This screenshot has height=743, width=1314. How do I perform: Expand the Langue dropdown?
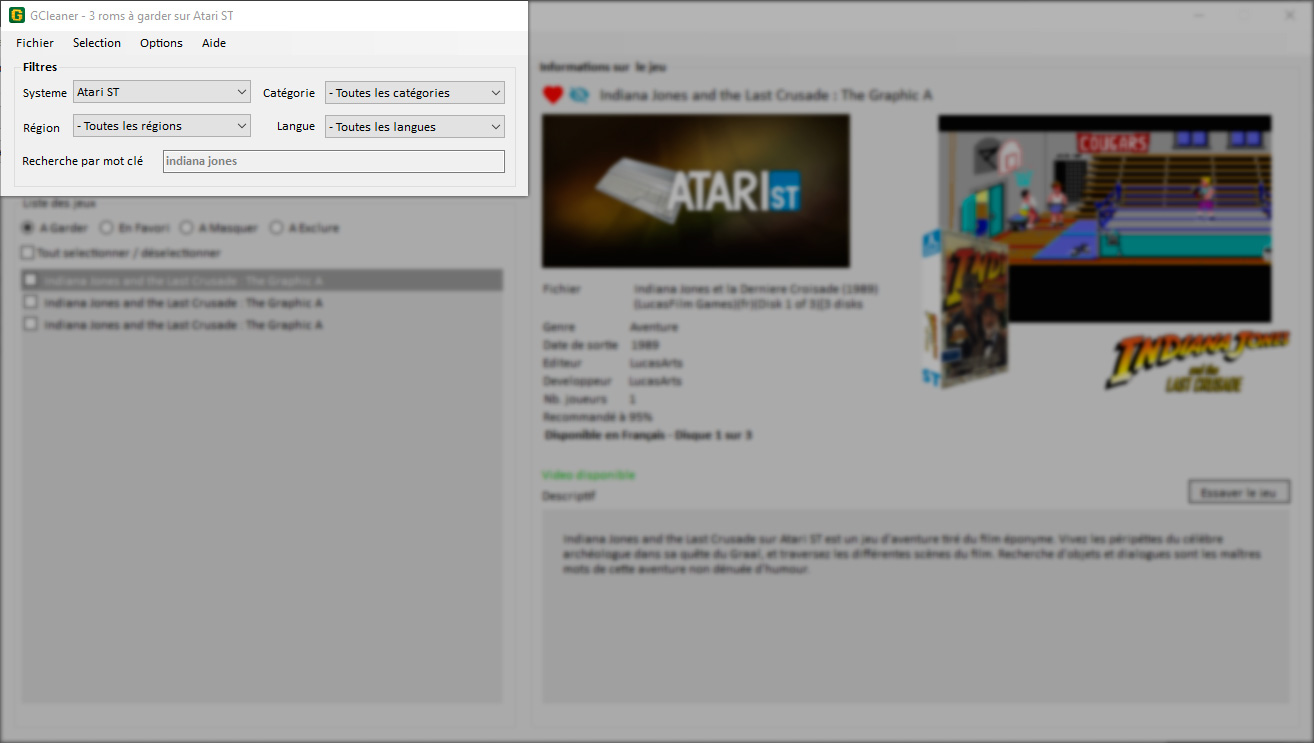(415, 127)
